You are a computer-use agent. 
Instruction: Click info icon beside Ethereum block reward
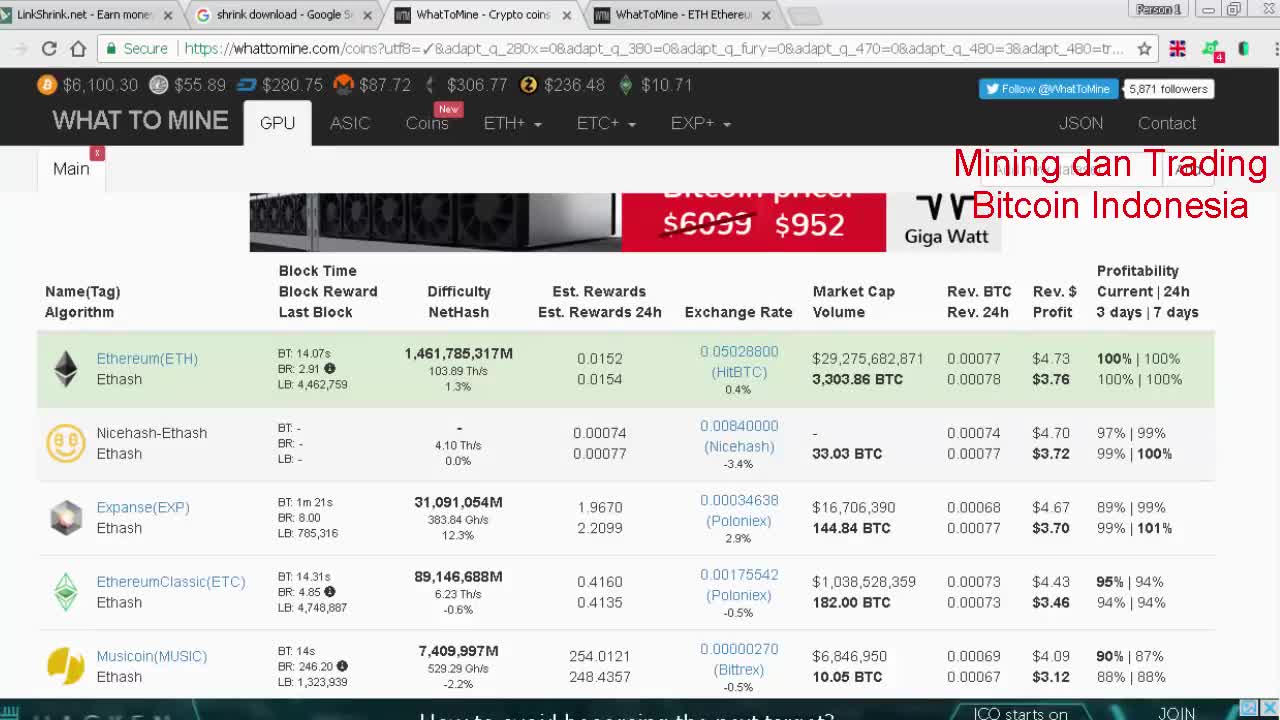tap(330, 369)
